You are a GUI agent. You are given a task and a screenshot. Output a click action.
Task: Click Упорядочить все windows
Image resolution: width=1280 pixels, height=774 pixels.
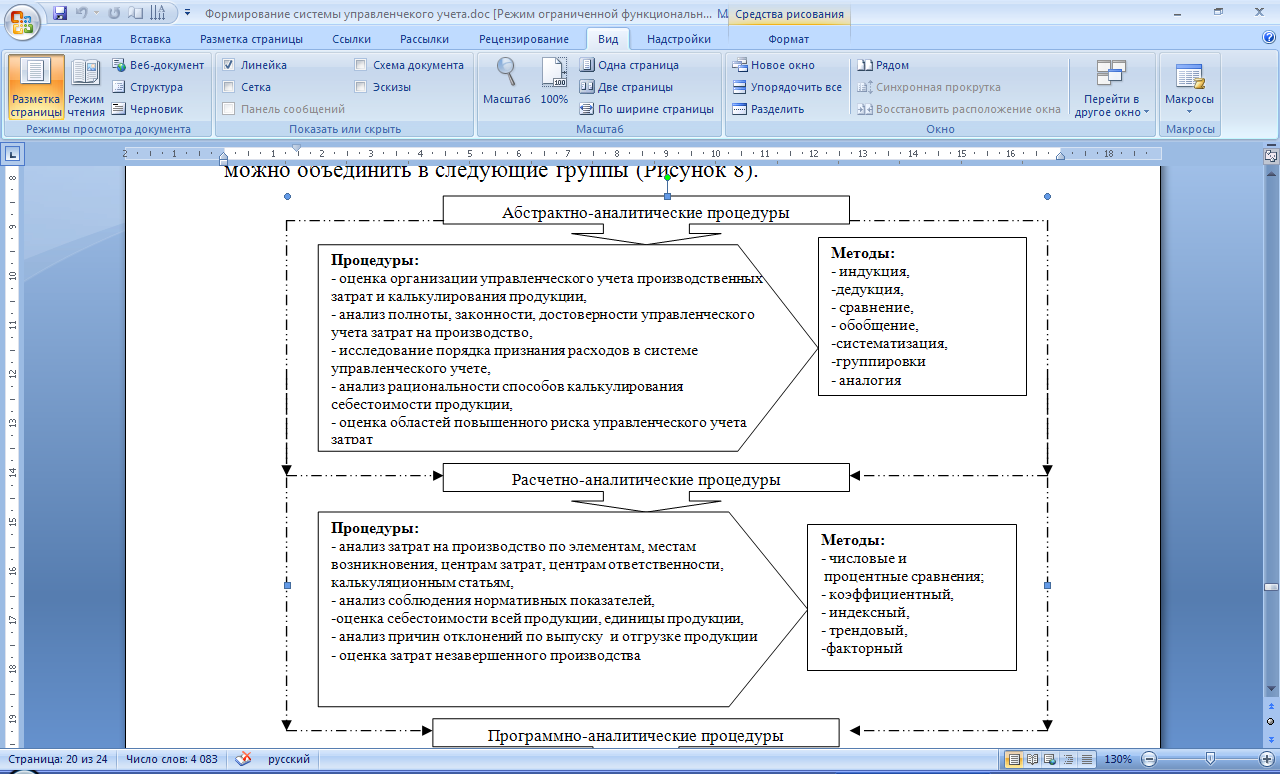(787, 87)
